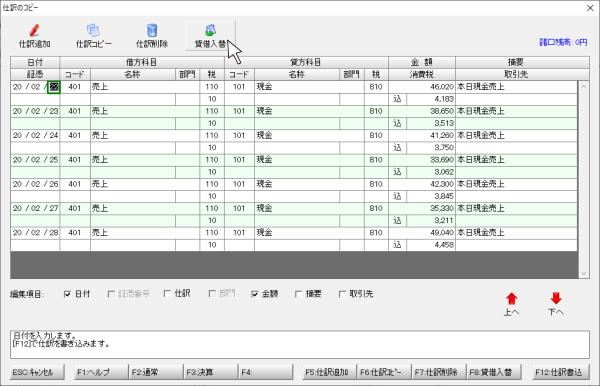This screenshot has height=386, width=600.
Task: Click F6:仕訳コピー button
Action: click(x=384, y=372)
